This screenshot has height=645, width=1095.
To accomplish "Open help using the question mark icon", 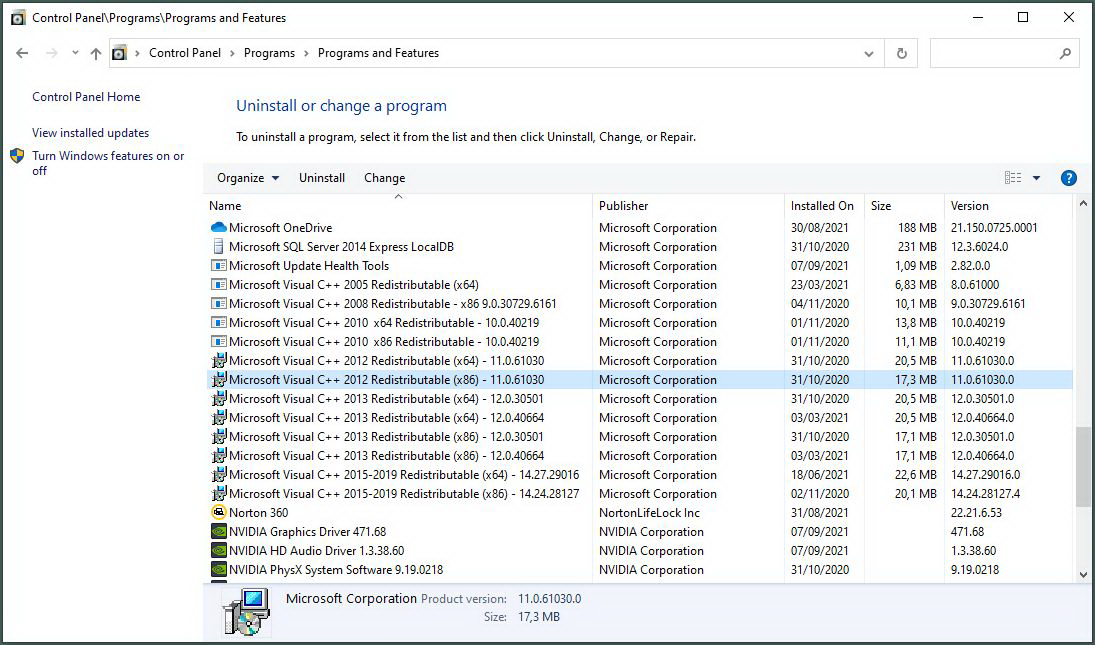I will click(1068, 177).
